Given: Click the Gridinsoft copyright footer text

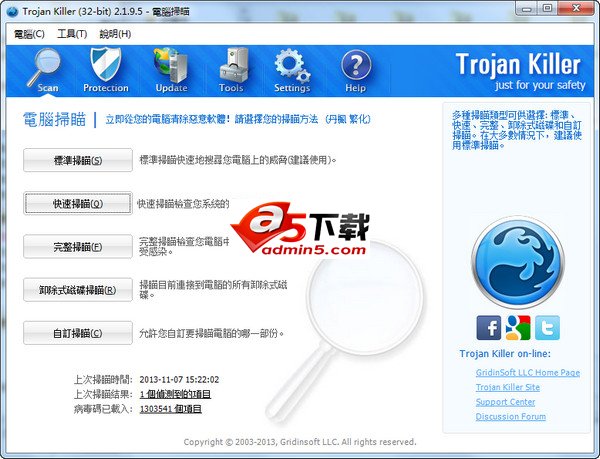Looking at the screenshot, I should pyautogui.click(x=300, y=442).
